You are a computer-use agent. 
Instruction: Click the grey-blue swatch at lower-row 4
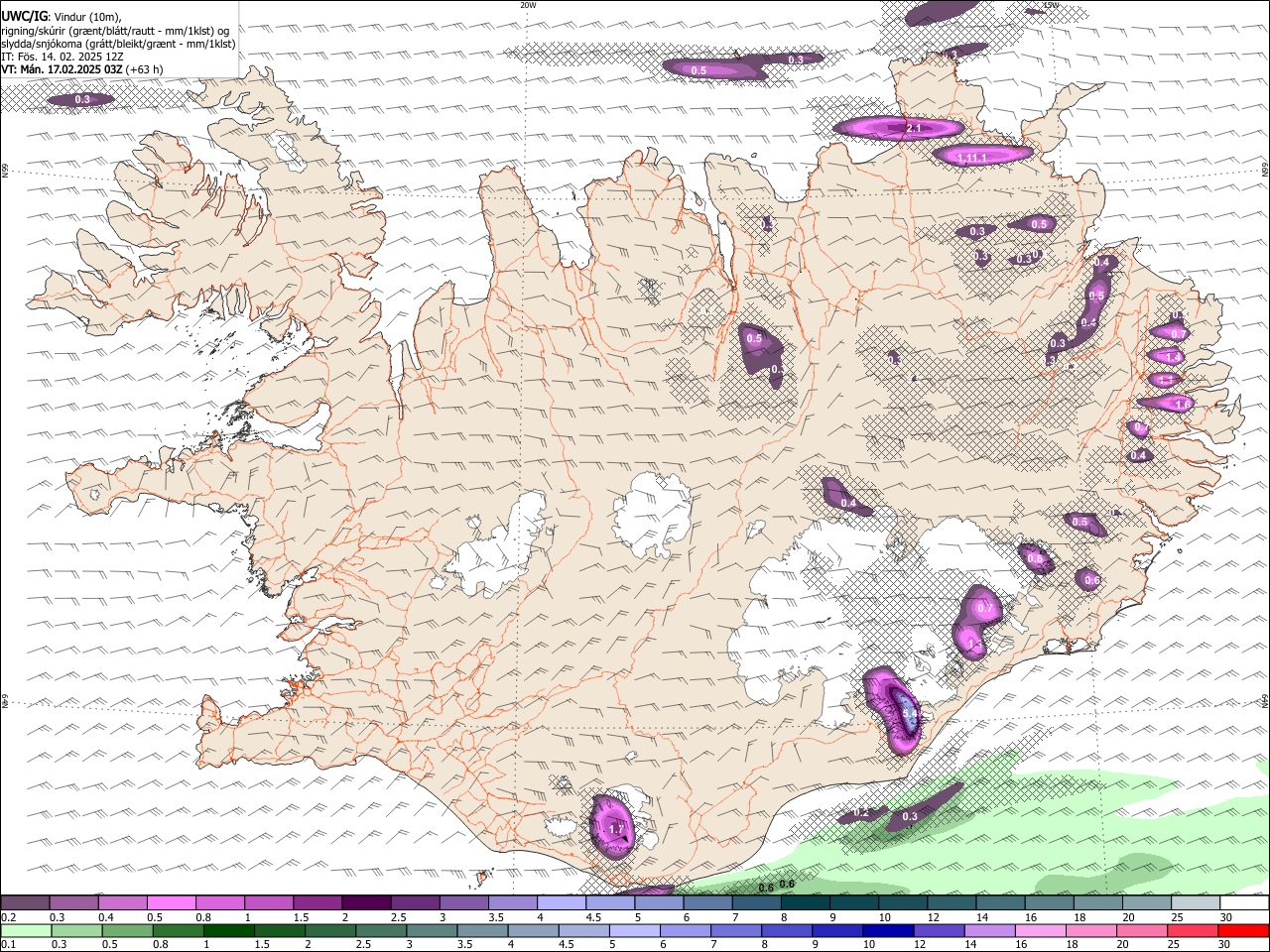coord(532,930)
